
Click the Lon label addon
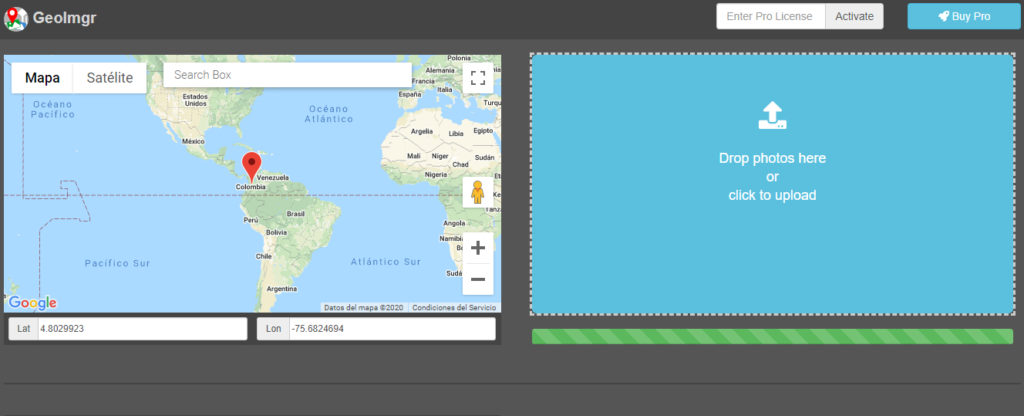pyautogui.click(x=273, y=329)
